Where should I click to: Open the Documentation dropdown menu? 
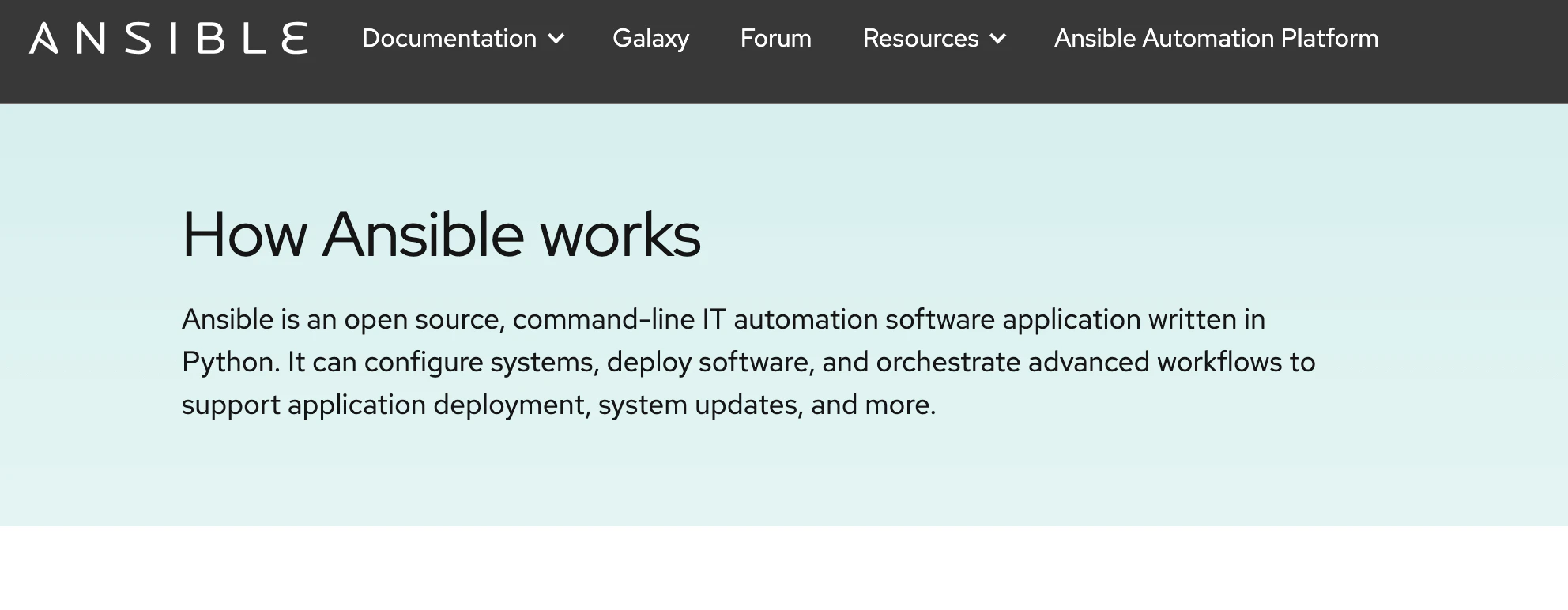pos(463,38)
